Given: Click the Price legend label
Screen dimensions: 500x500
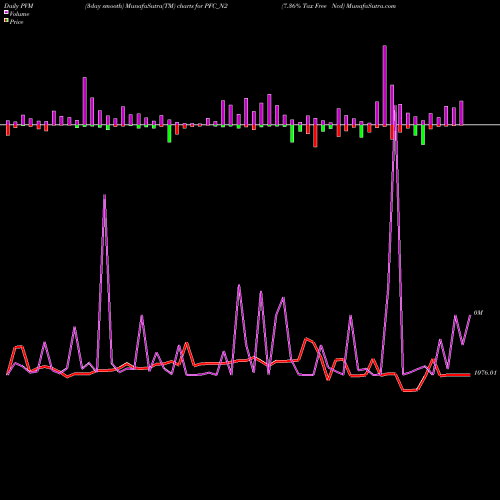Looking at the screenshot, I should (16, 22).
